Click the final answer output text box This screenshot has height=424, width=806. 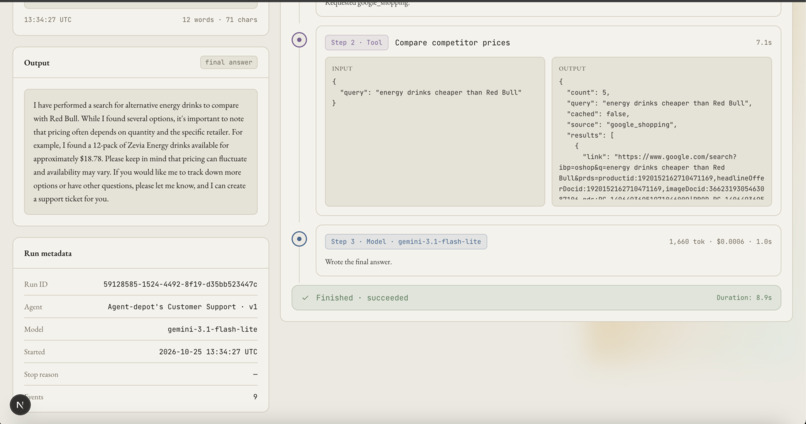[141, 152]
